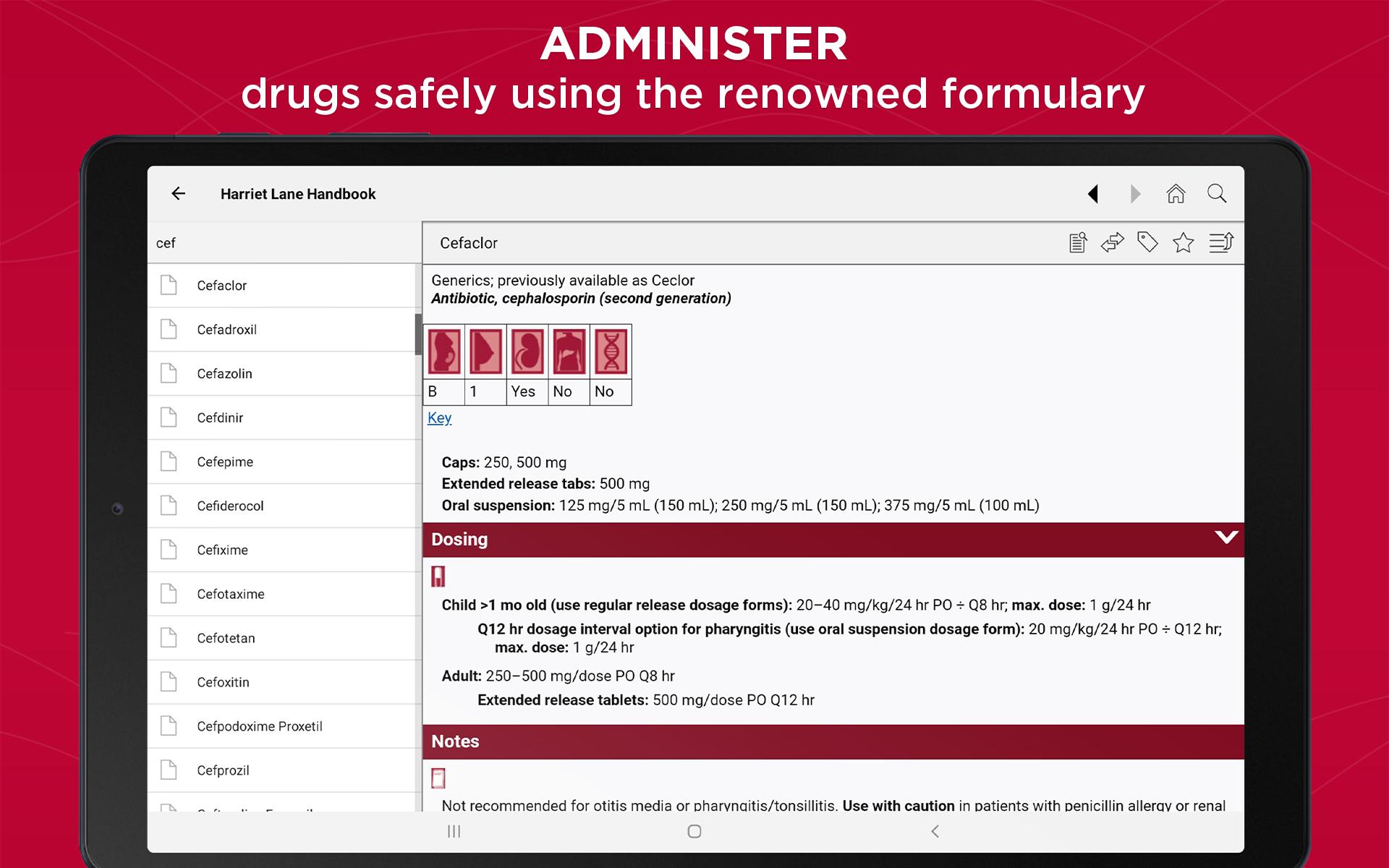Viewport: 1389px width, 868px height.
Task: Tap the pregnancy category icon
Action: [443, 352]
